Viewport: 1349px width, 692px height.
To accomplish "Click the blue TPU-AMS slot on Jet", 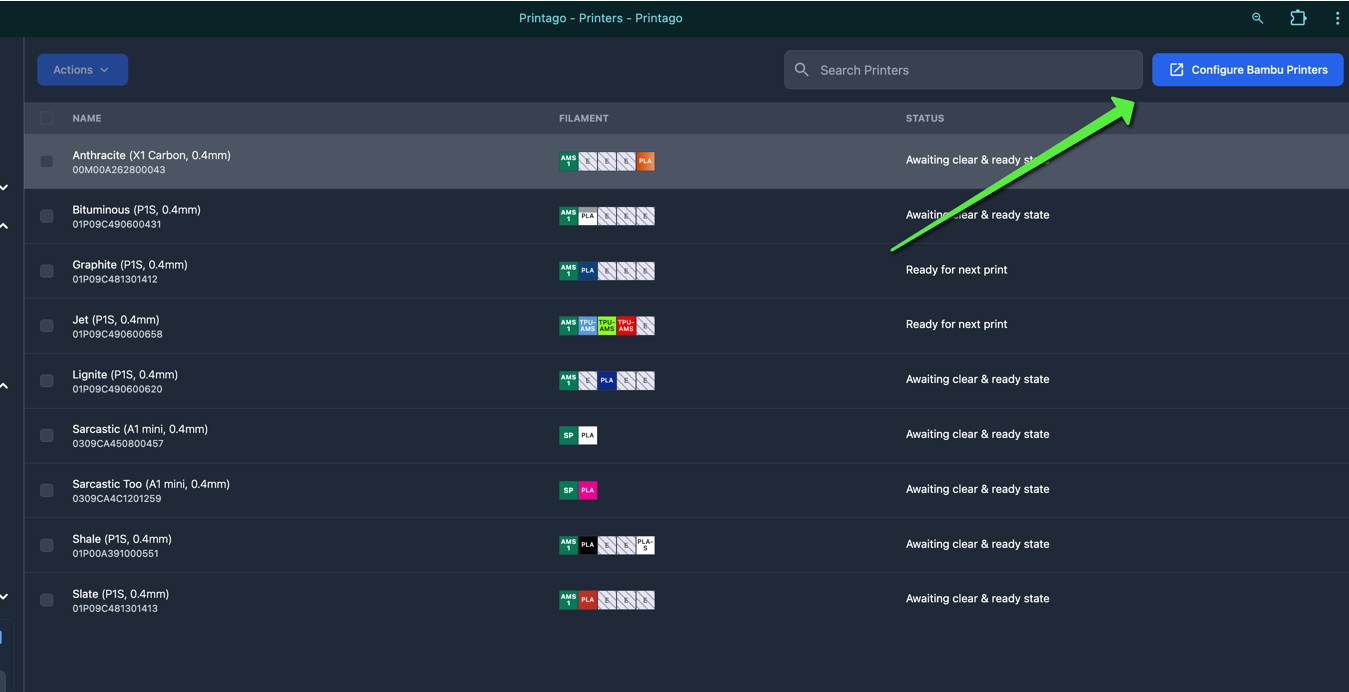I will (587, 326).
